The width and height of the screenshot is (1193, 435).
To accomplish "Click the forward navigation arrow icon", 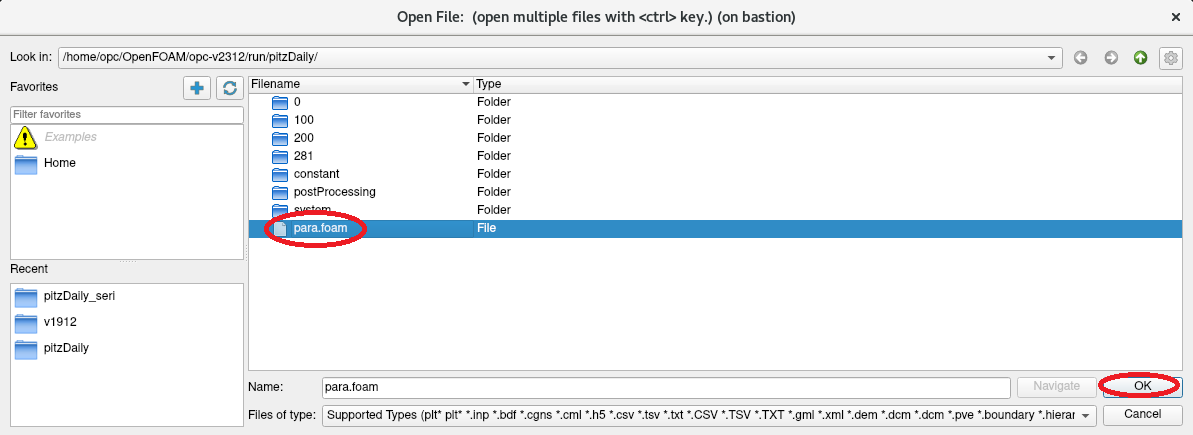I will coord(1110,58).
